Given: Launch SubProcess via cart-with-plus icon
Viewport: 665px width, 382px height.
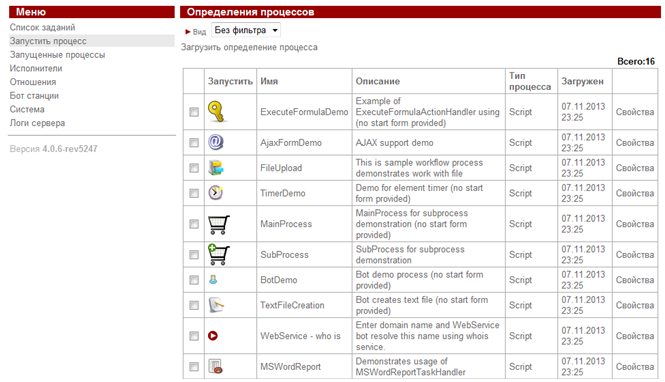Looking at the screenshot, I should (x=219, y=254).
